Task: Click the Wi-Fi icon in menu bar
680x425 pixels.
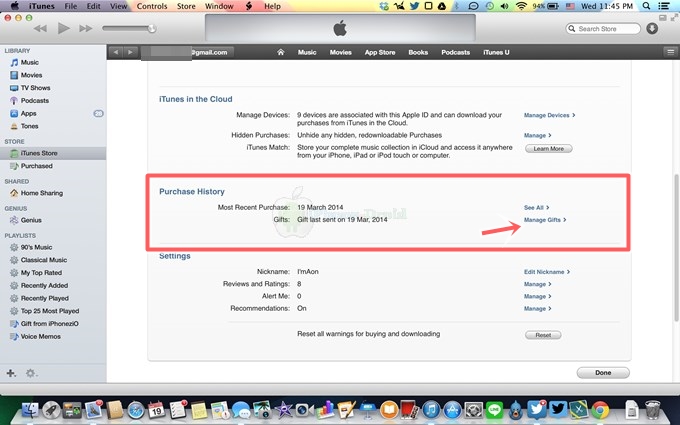Action: click(520, 6)
